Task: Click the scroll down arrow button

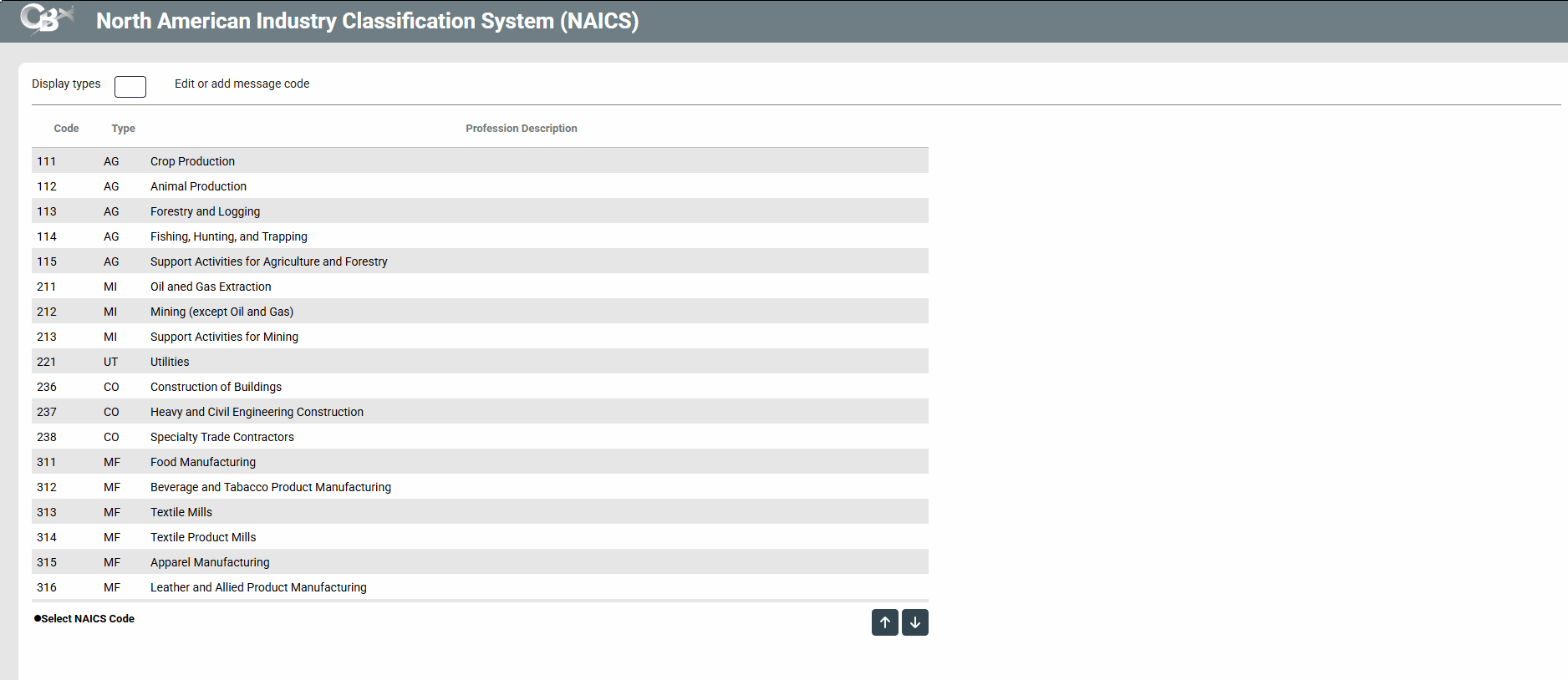Action: [x=914, y=622]
